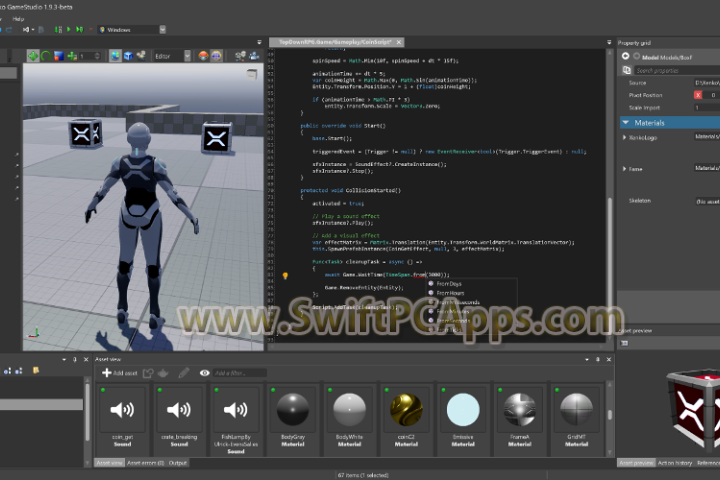This screenshot has width=720, height=480.
Task: Click the Add a filter input field
Action: pyautogui.click(x=240, y=373)
